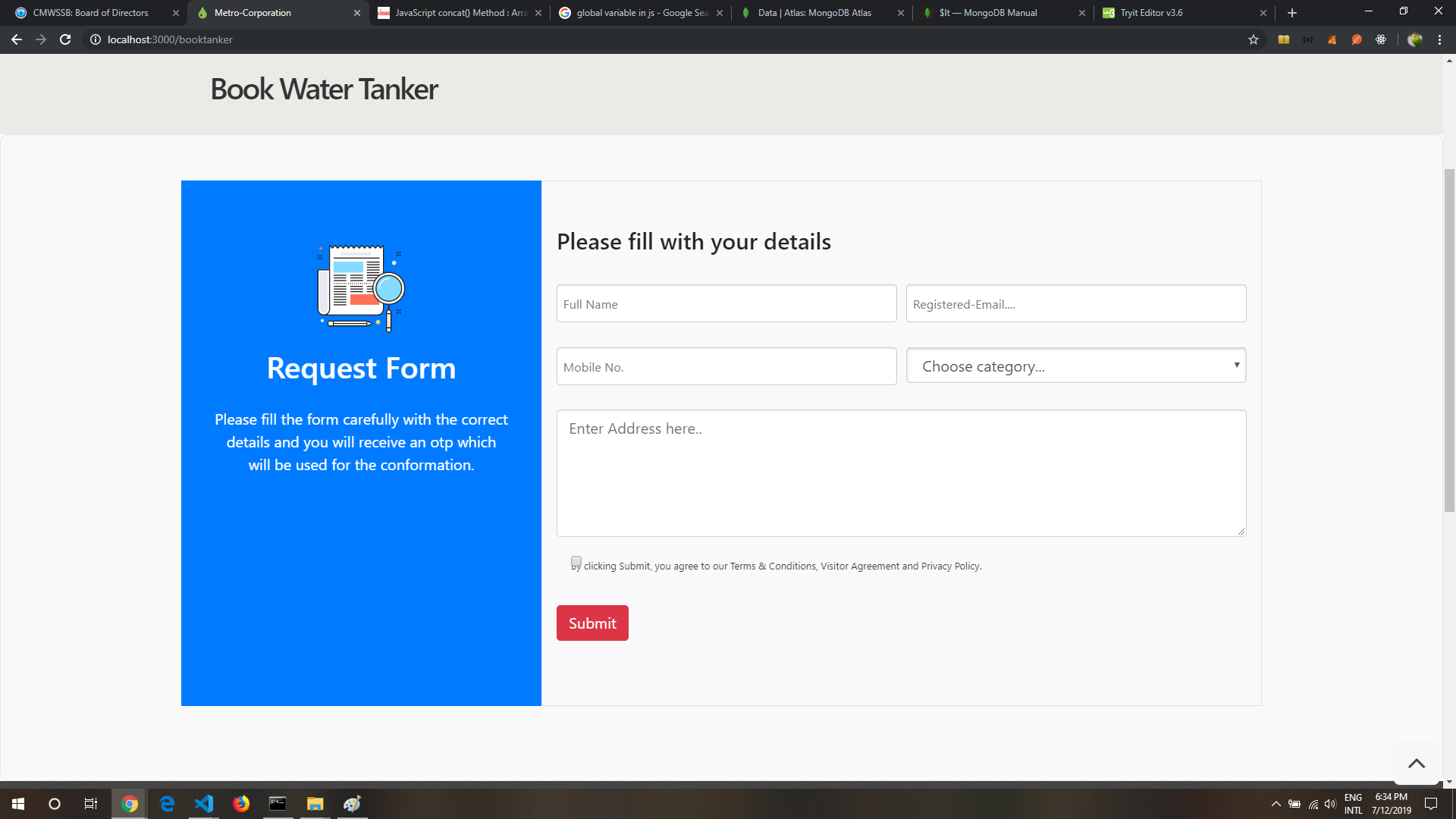Click the Full Name input field

click(726, 303)
